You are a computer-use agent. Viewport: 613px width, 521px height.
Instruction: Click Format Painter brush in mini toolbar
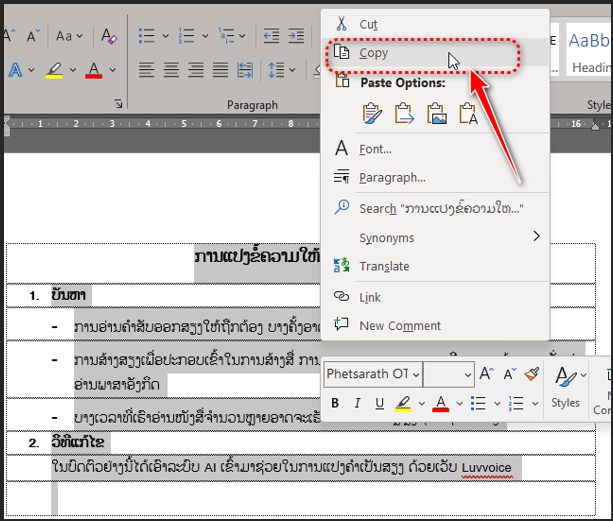coord(532,374)
